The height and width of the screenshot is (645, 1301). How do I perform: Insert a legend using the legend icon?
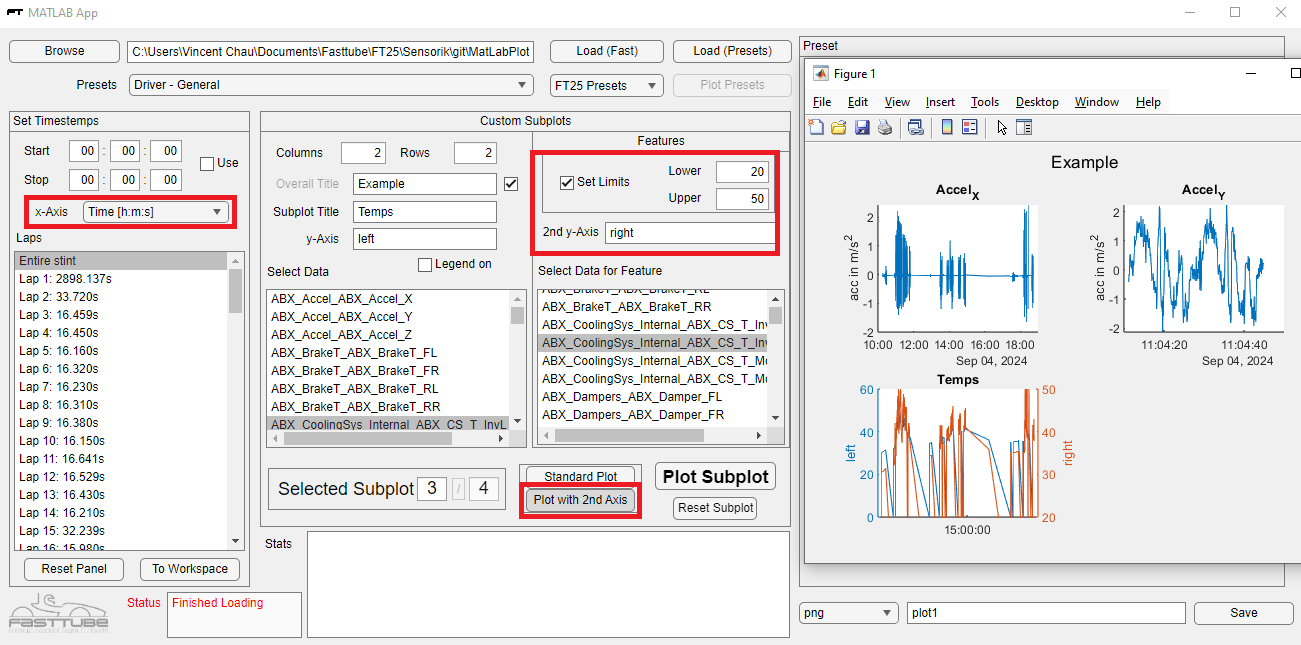click(966, 127)
